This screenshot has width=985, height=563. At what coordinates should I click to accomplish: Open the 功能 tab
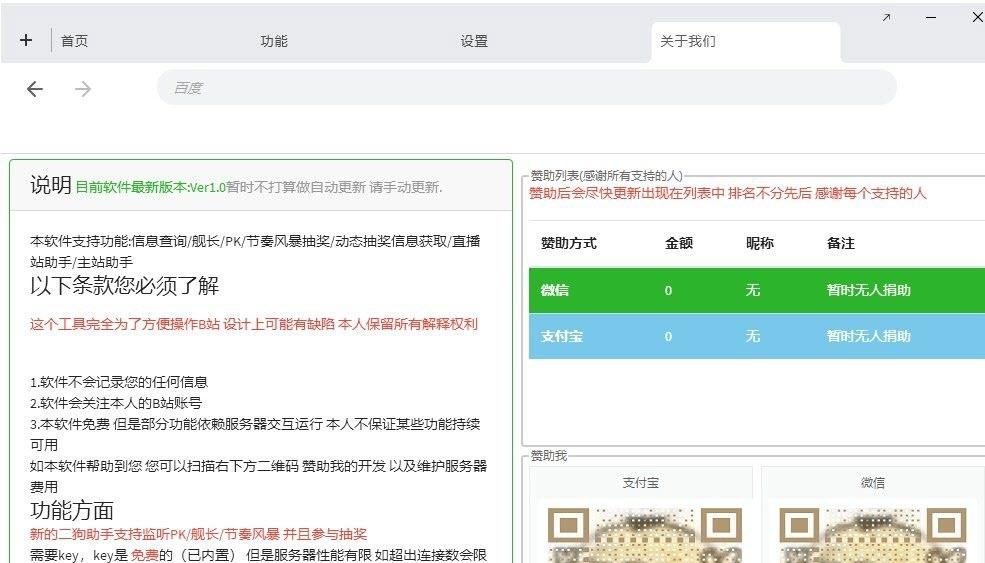(x=274, y=41)
